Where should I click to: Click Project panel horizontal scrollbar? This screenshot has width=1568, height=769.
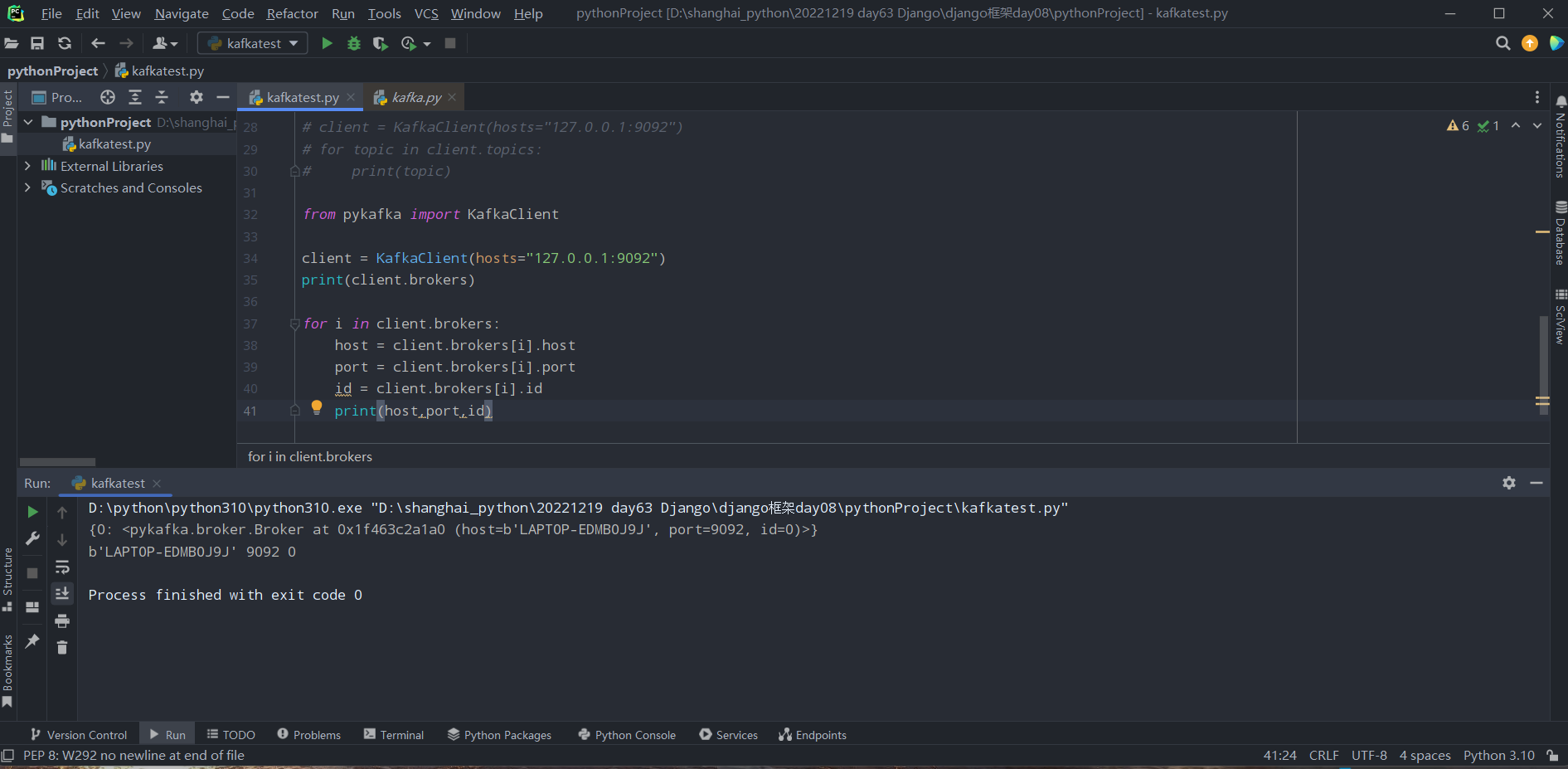(x=57, y=462)
